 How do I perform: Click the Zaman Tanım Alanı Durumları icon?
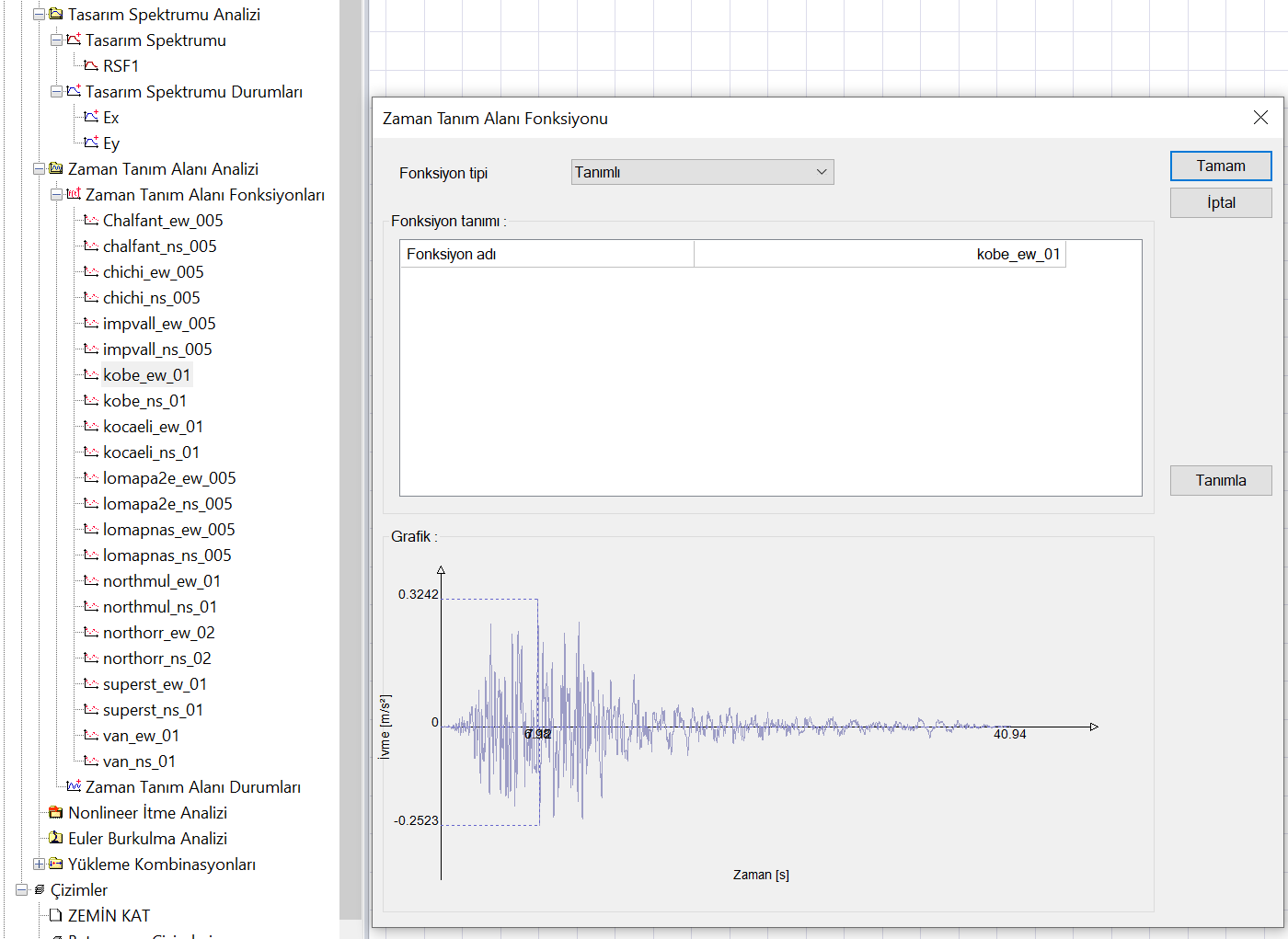pyautogui.click(x=74, y=786)
